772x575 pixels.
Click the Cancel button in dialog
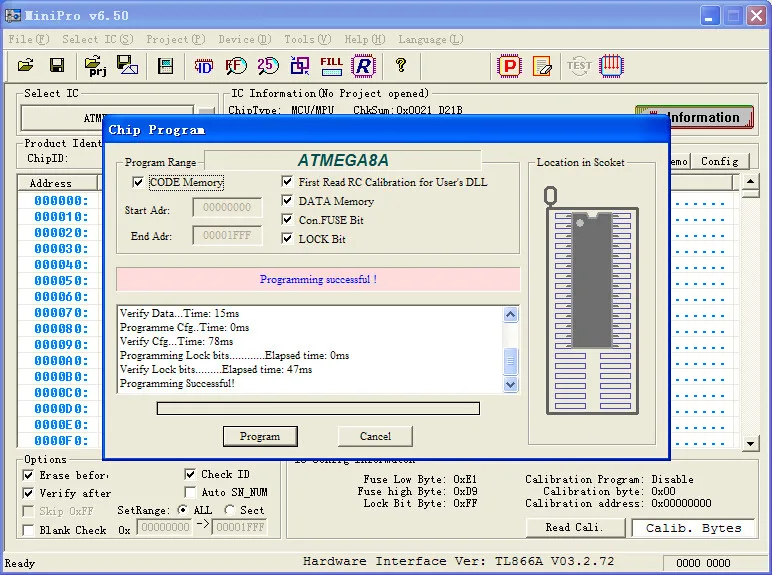[375, 436]
